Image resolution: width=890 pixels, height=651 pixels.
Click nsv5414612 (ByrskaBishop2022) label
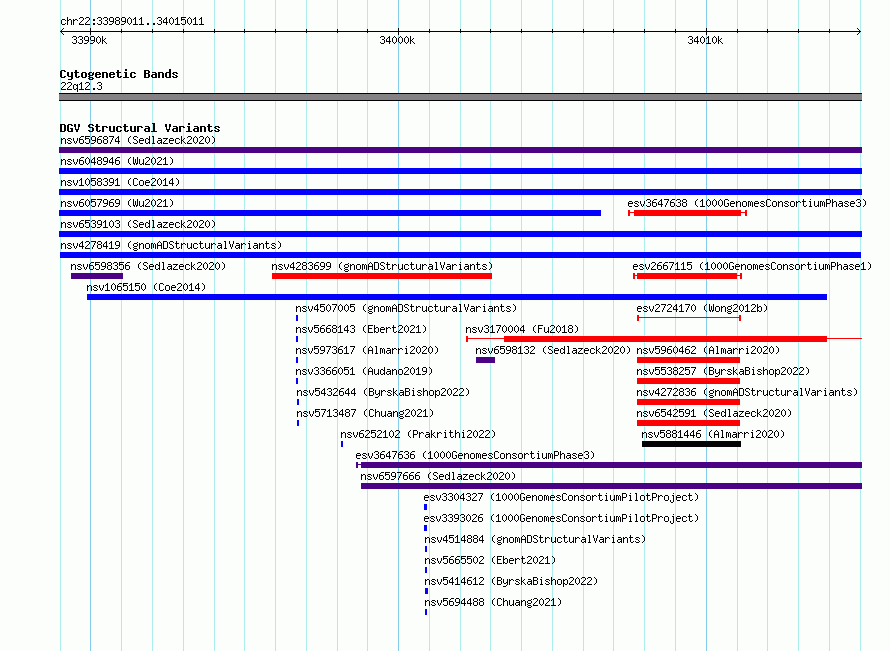point(511,581)
